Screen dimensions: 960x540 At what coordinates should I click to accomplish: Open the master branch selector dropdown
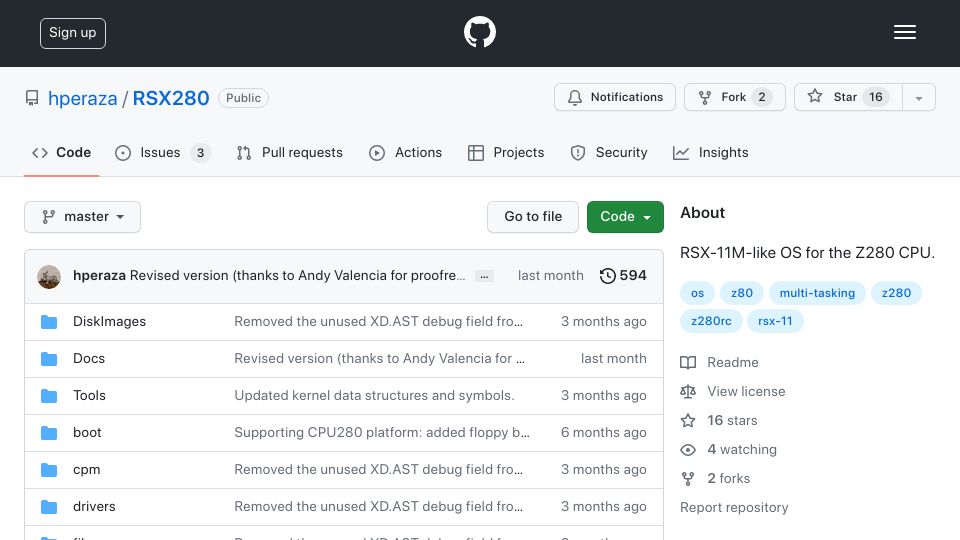pyautogui.click(x=83, y=217)
